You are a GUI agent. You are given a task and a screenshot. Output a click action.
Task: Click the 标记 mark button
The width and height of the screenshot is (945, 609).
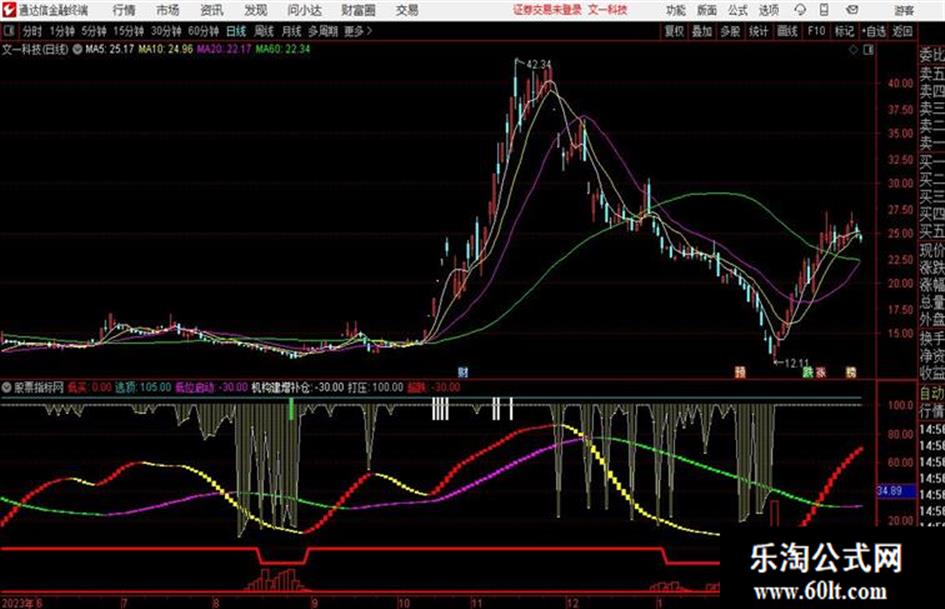point(844,31)
